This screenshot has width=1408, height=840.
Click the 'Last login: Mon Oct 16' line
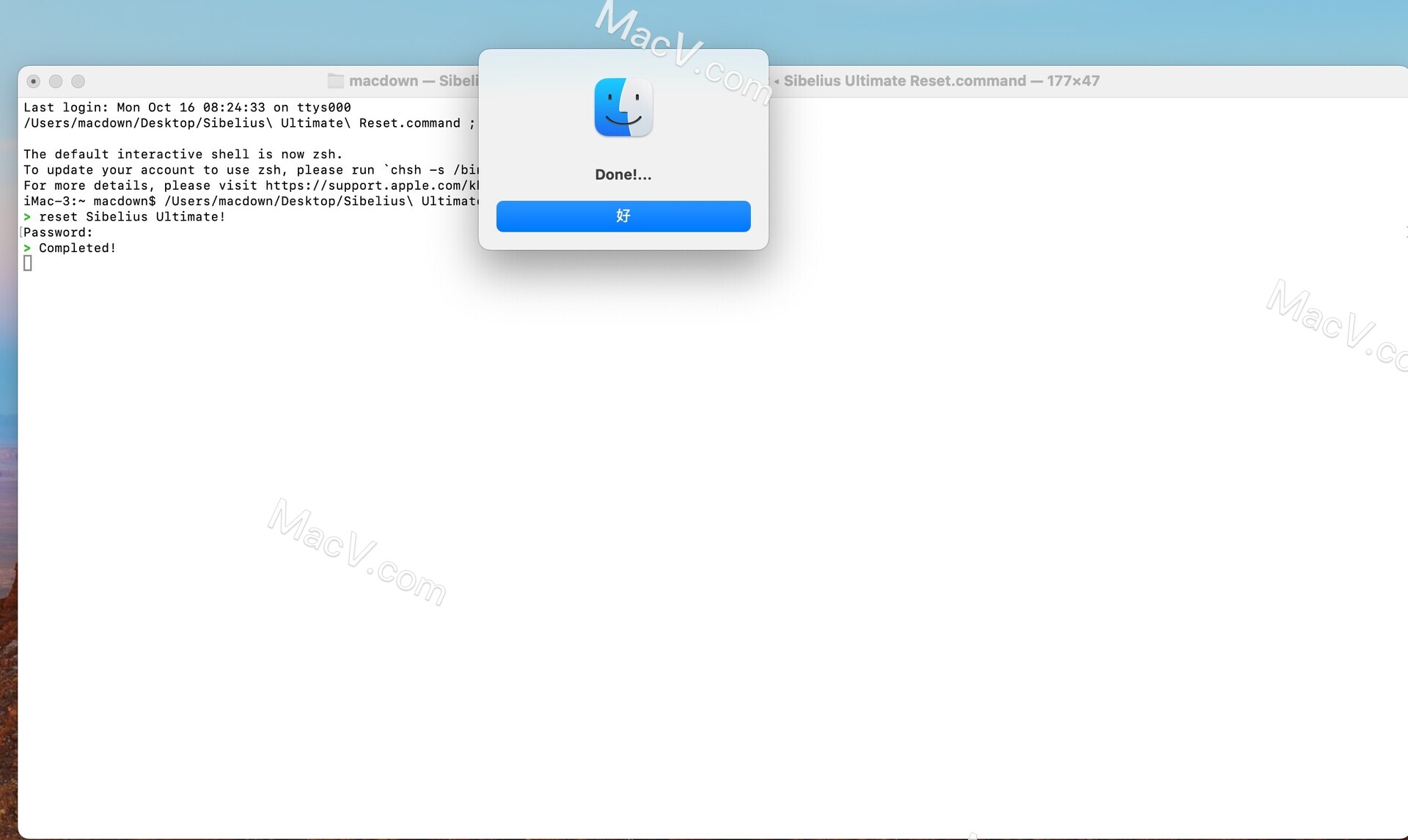[188, 108]
